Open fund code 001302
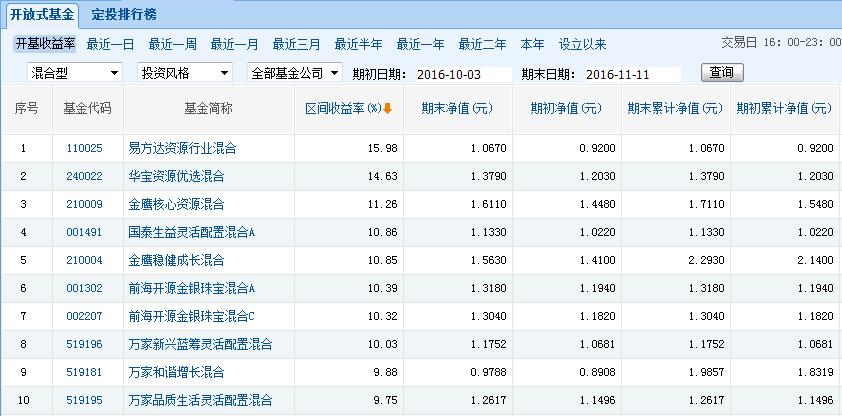This screenshot has width=842, height=416. (84, 289)
